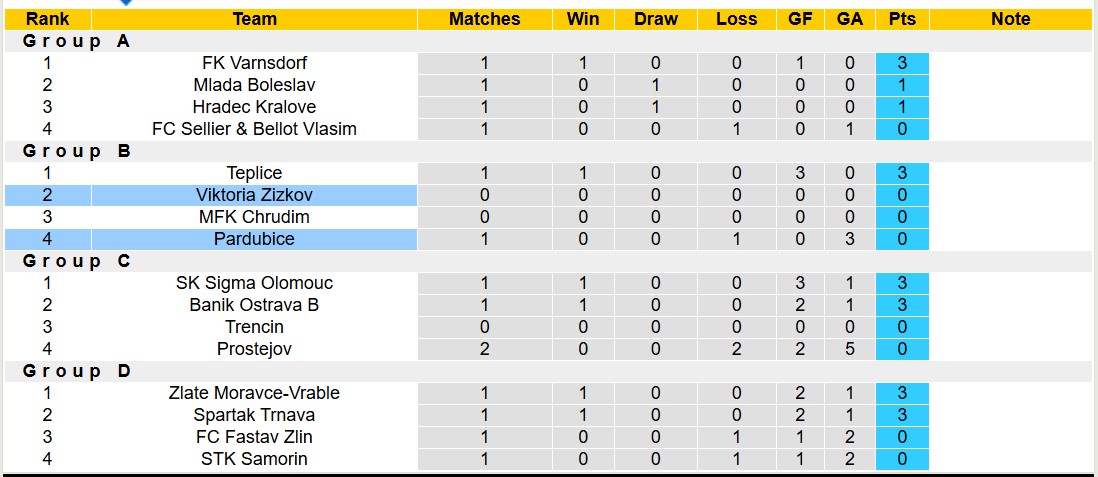Click the Pts column header
This screenshot has width=1098, height=477.
(901, 19)
